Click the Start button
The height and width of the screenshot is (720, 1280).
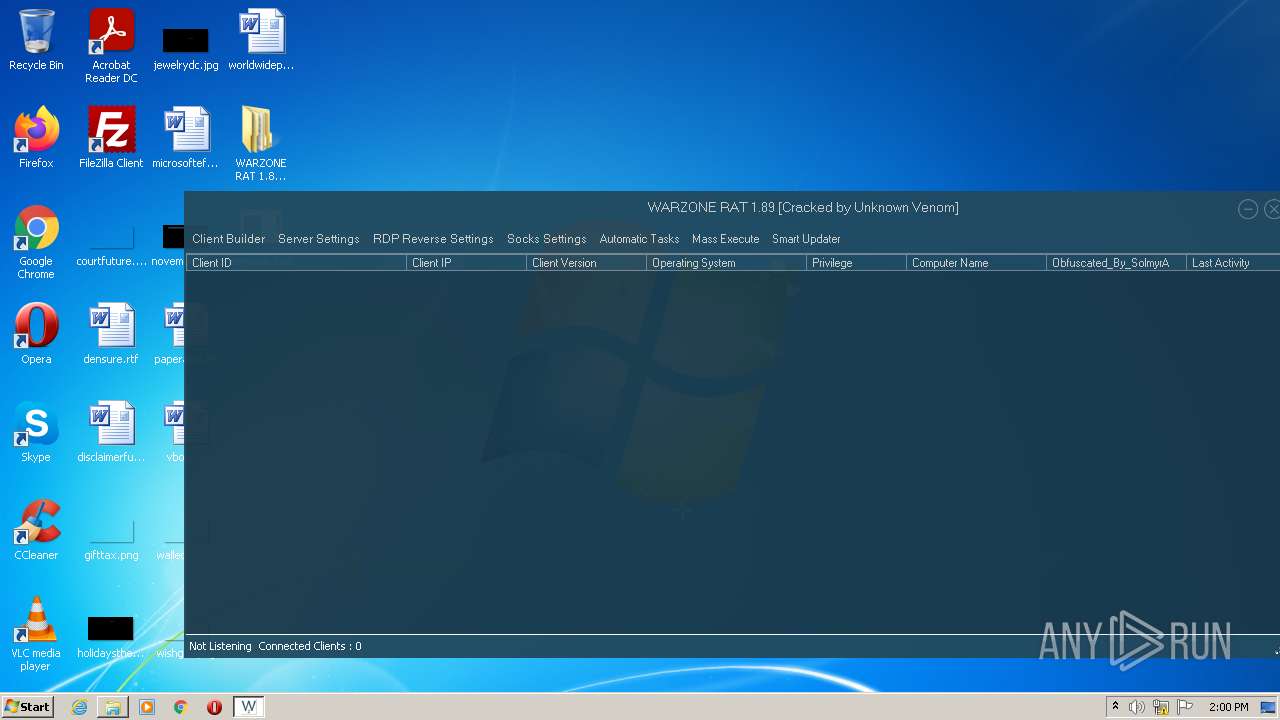click(x=27, y=707)
